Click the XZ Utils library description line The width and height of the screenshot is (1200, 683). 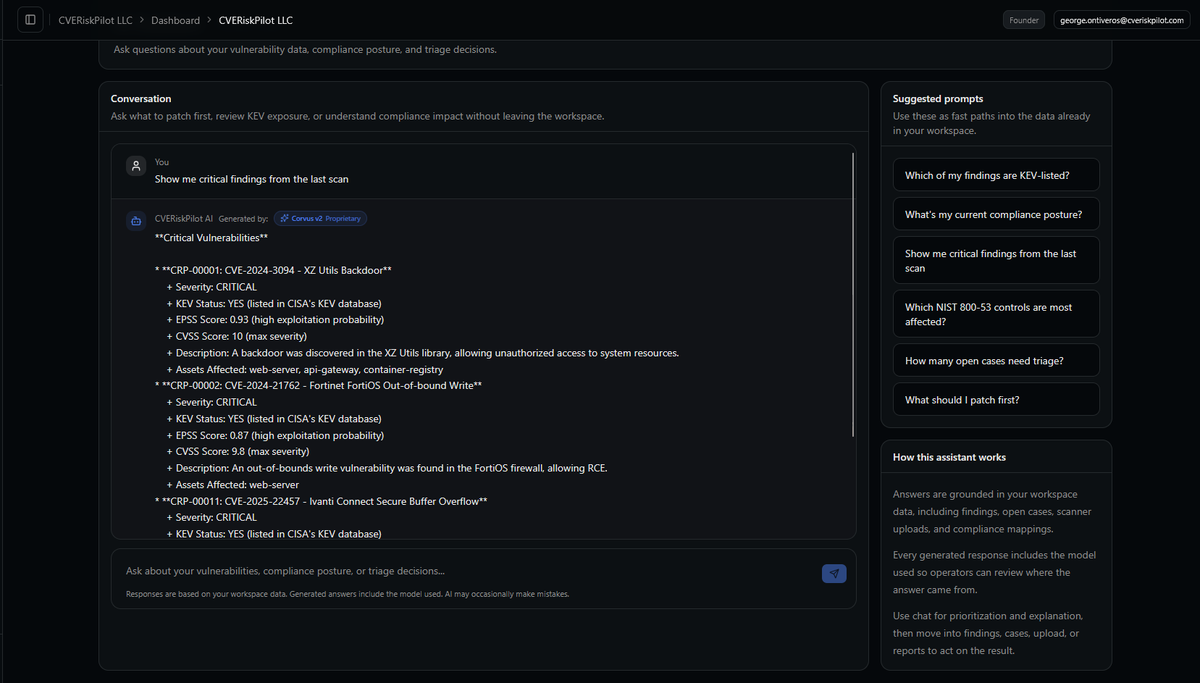coord(423,353)
